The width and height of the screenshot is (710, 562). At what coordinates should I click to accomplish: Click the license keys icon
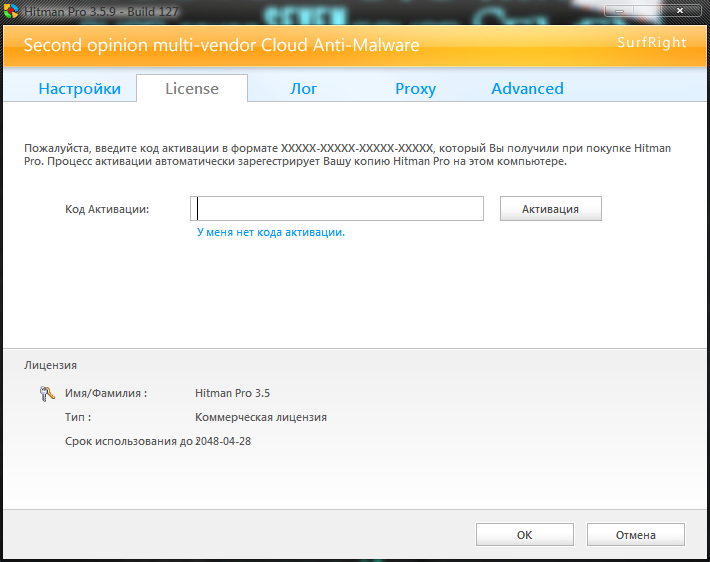point(47,394)
